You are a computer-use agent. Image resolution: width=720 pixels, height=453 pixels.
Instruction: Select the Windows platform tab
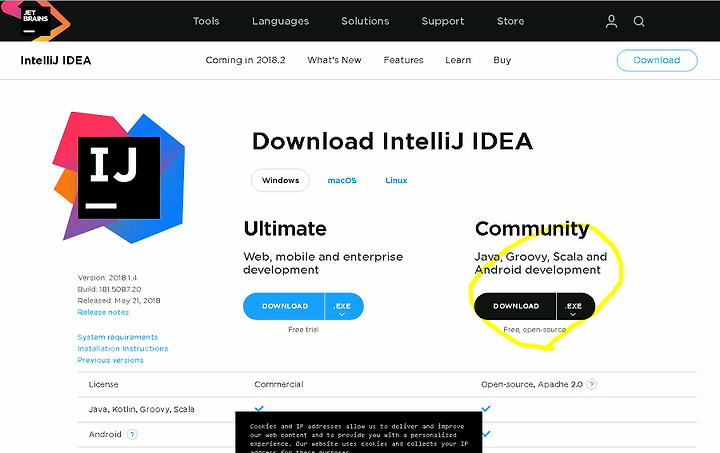tap(280, 180)
